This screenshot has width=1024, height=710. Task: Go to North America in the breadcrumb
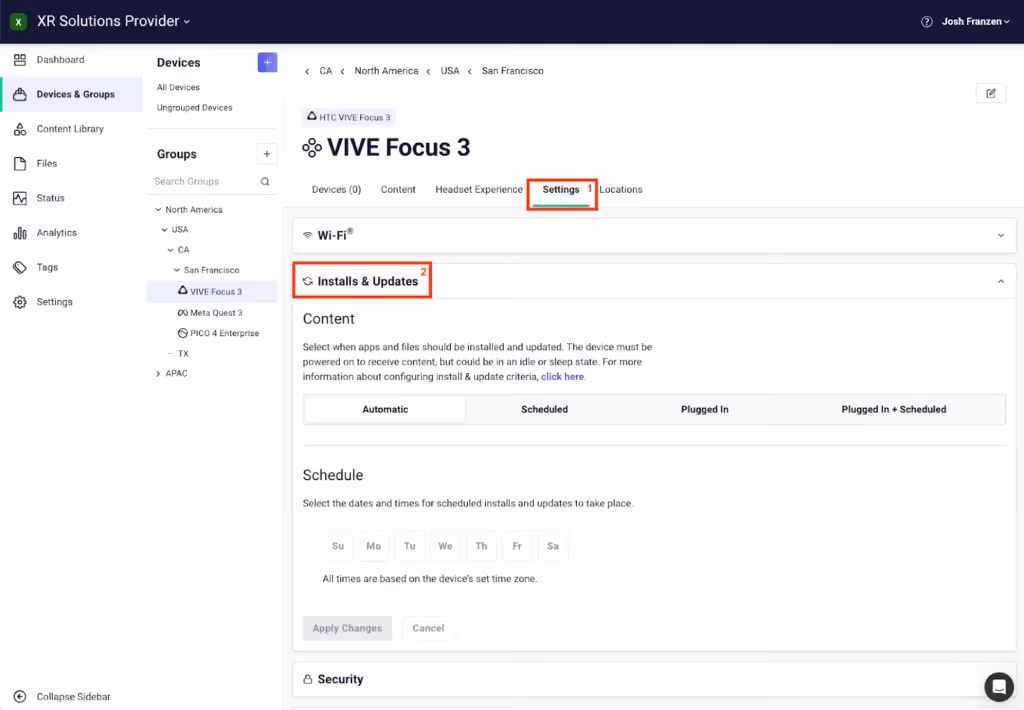point(386,71)
